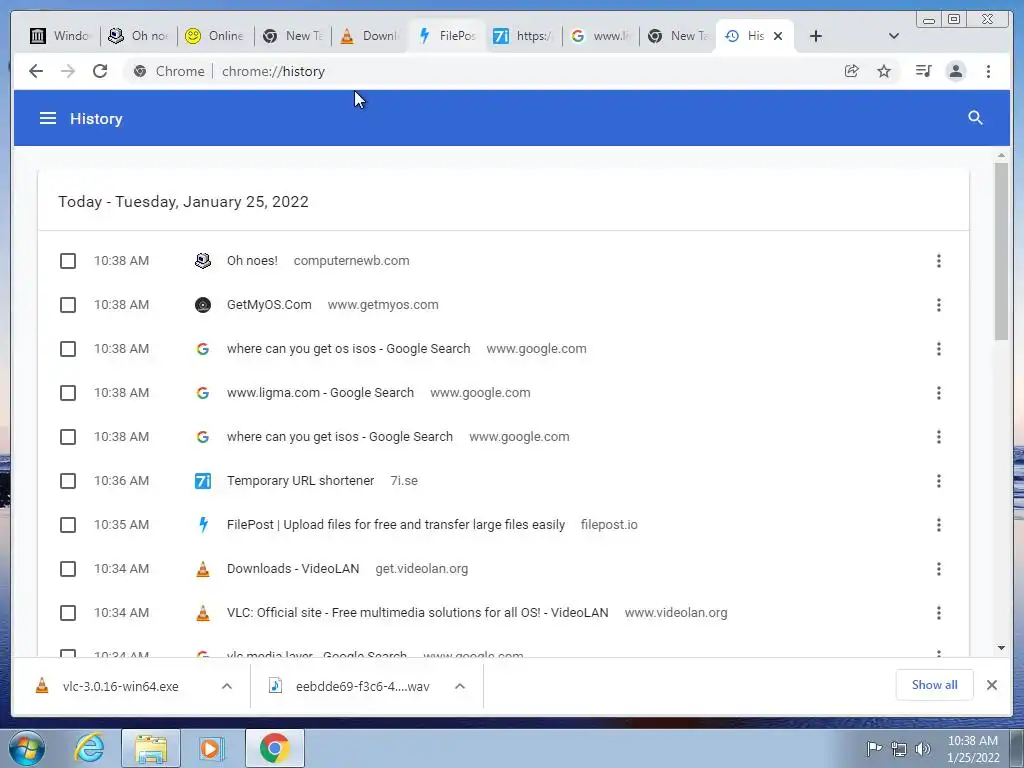The image size is (1024, 768).
Task: Close the History tab
Action: [778, 36]
